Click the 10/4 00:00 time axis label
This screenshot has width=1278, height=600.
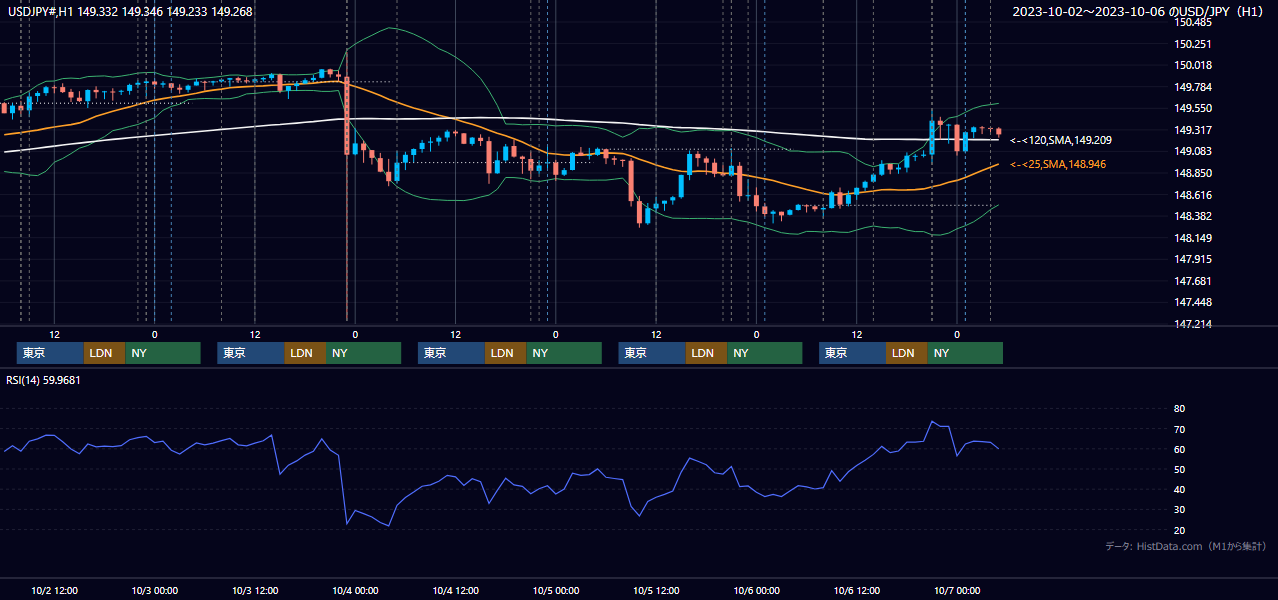click(355, 590)
